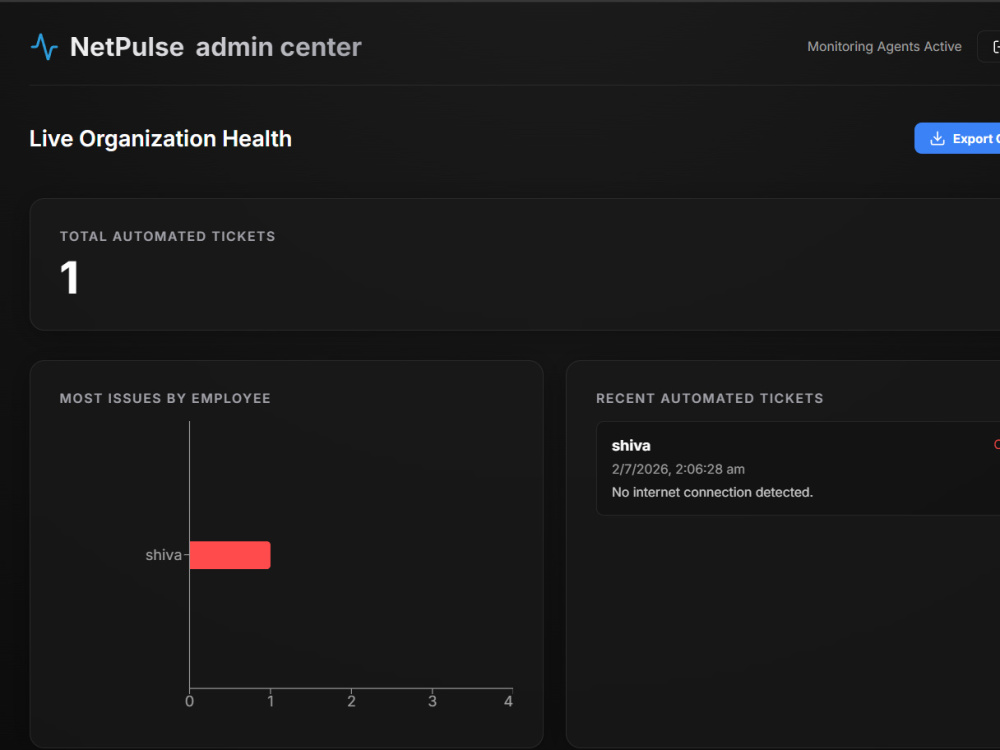Click the Live Organization Health heading
This screenshot has height=750, width=1000.
point(160,139)
